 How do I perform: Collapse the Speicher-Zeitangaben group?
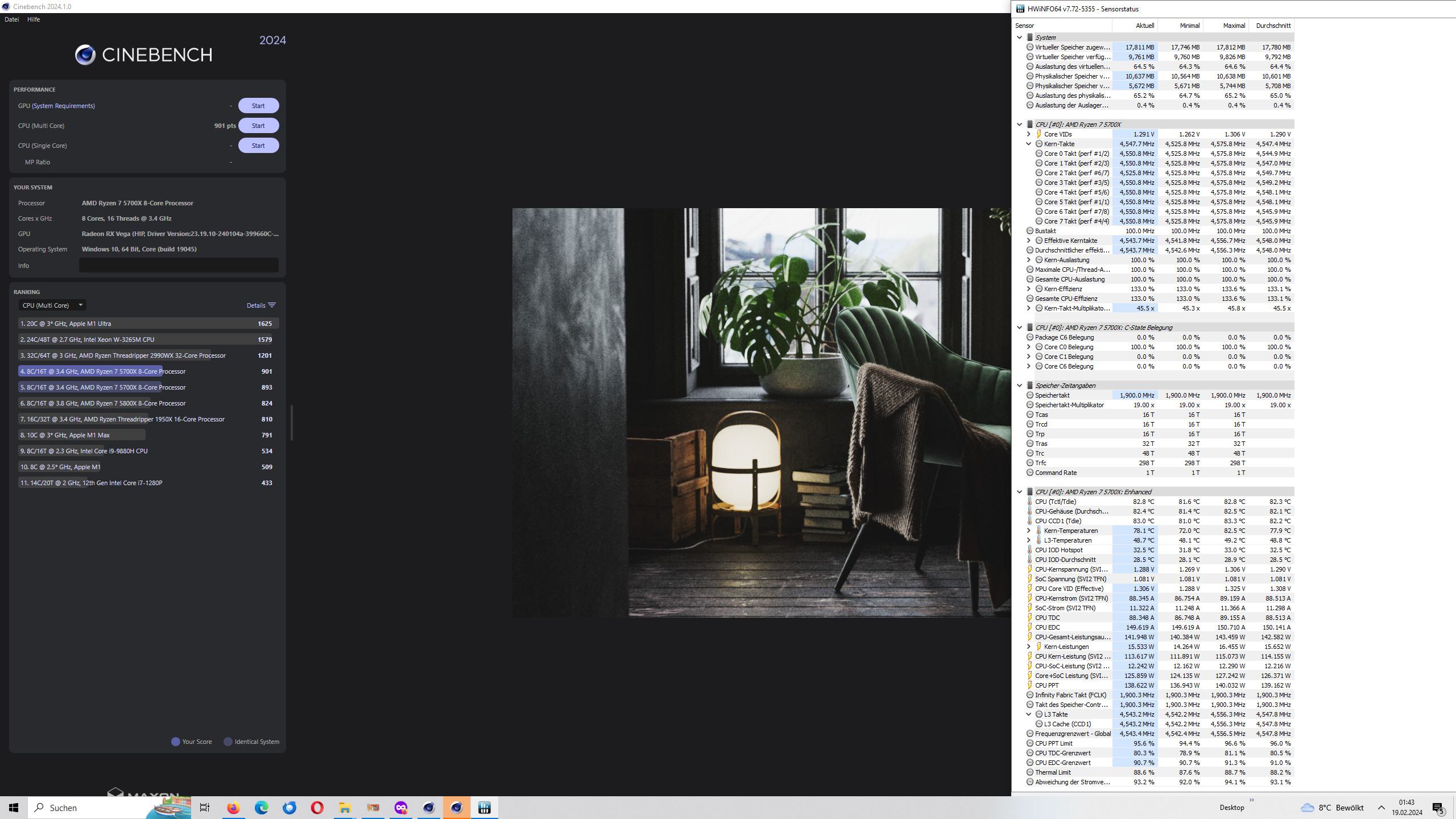click(x=1019, y=386)
